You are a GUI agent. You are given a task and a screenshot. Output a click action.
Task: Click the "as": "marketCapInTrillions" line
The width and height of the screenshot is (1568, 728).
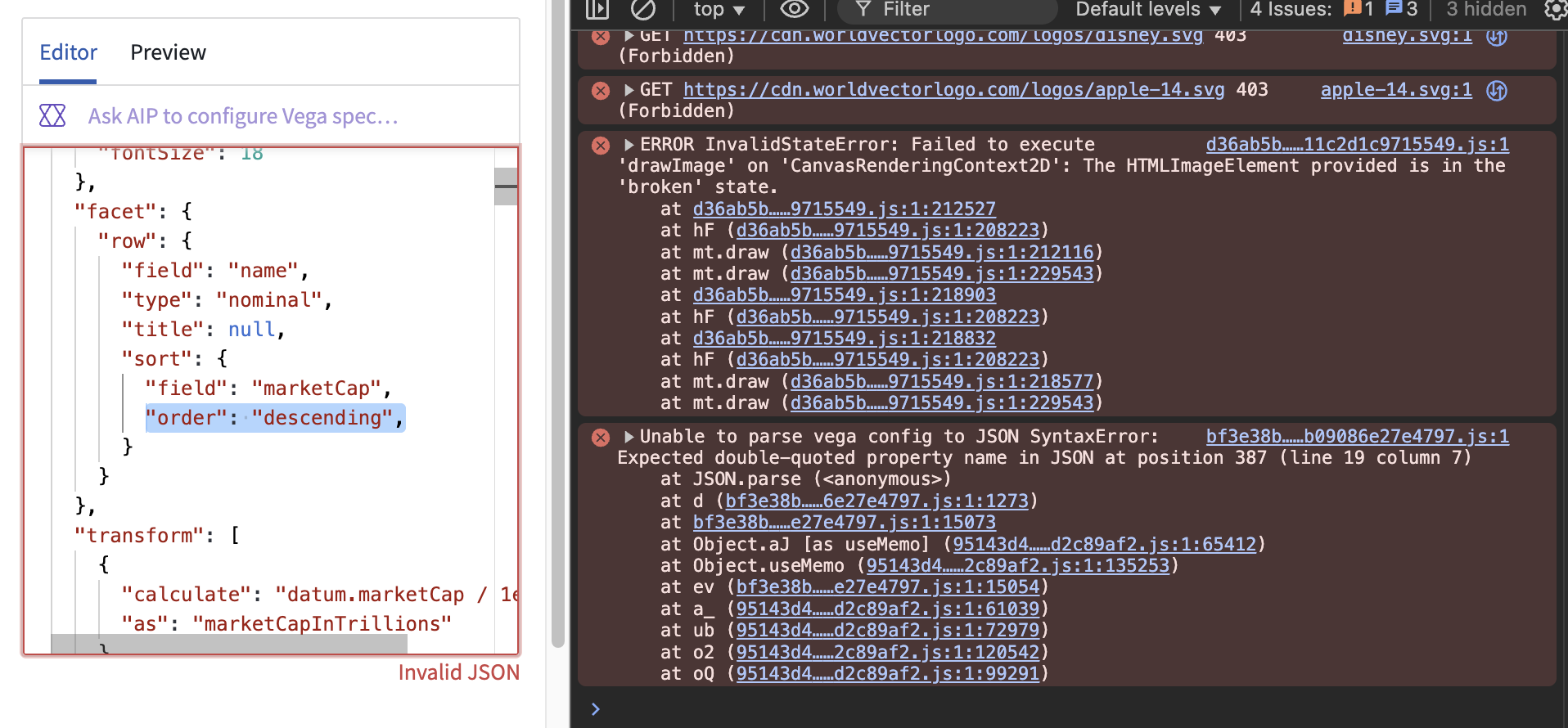(x=286, y=624)
